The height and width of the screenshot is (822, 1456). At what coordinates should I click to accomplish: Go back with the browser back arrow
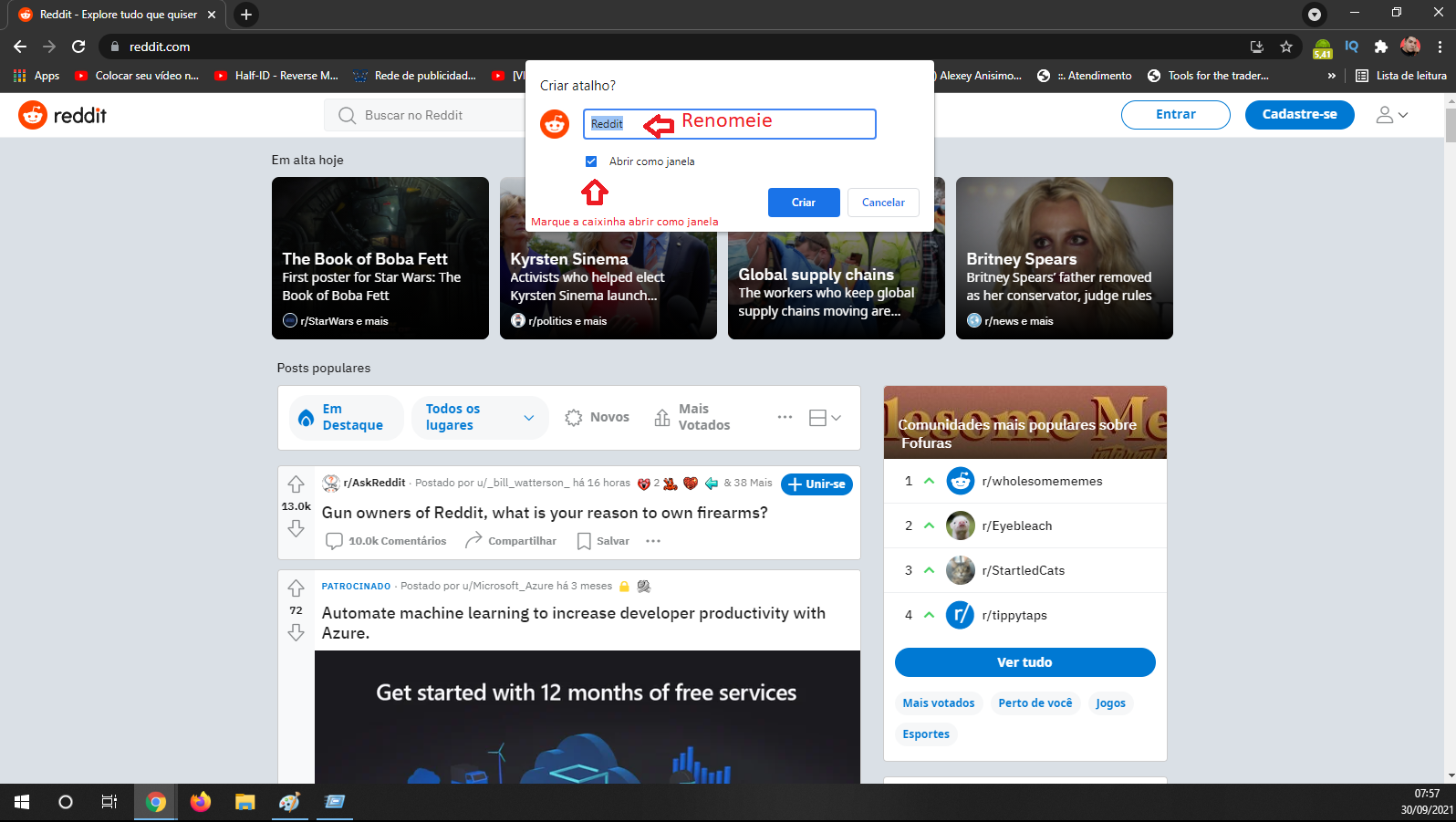click(20, 47)
